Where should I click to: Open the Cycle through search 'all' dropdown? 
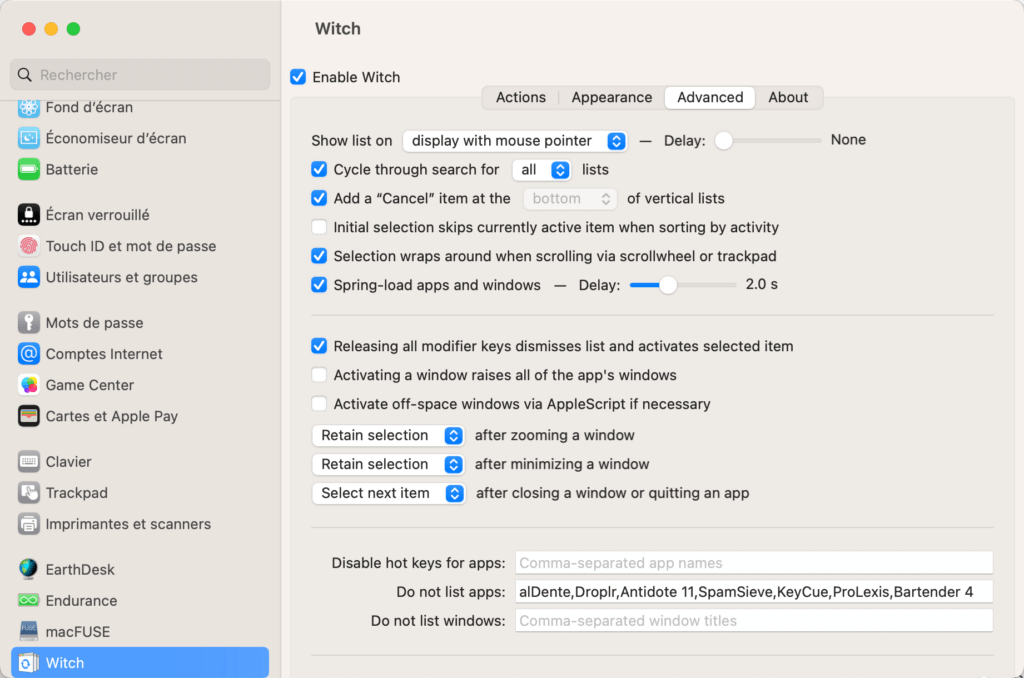coord(543,170)
